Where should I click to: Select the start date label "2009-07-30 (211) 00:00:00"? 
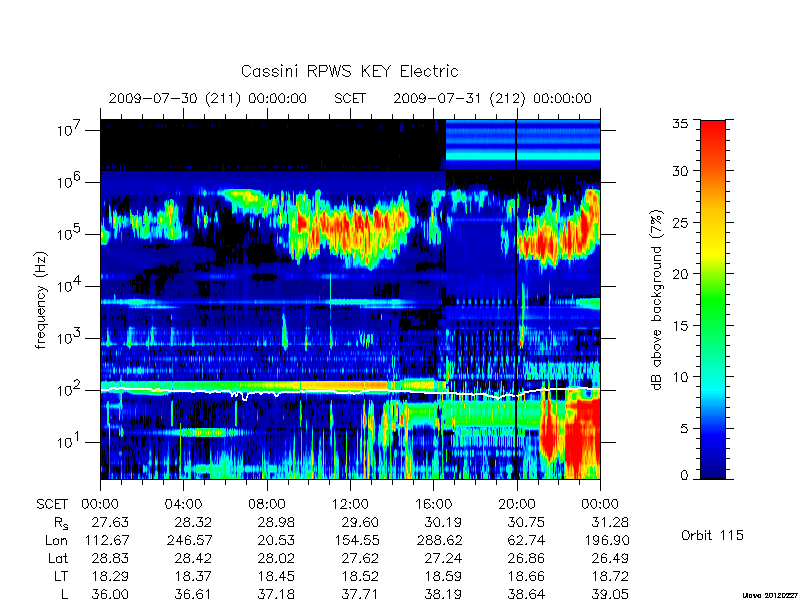208,98
